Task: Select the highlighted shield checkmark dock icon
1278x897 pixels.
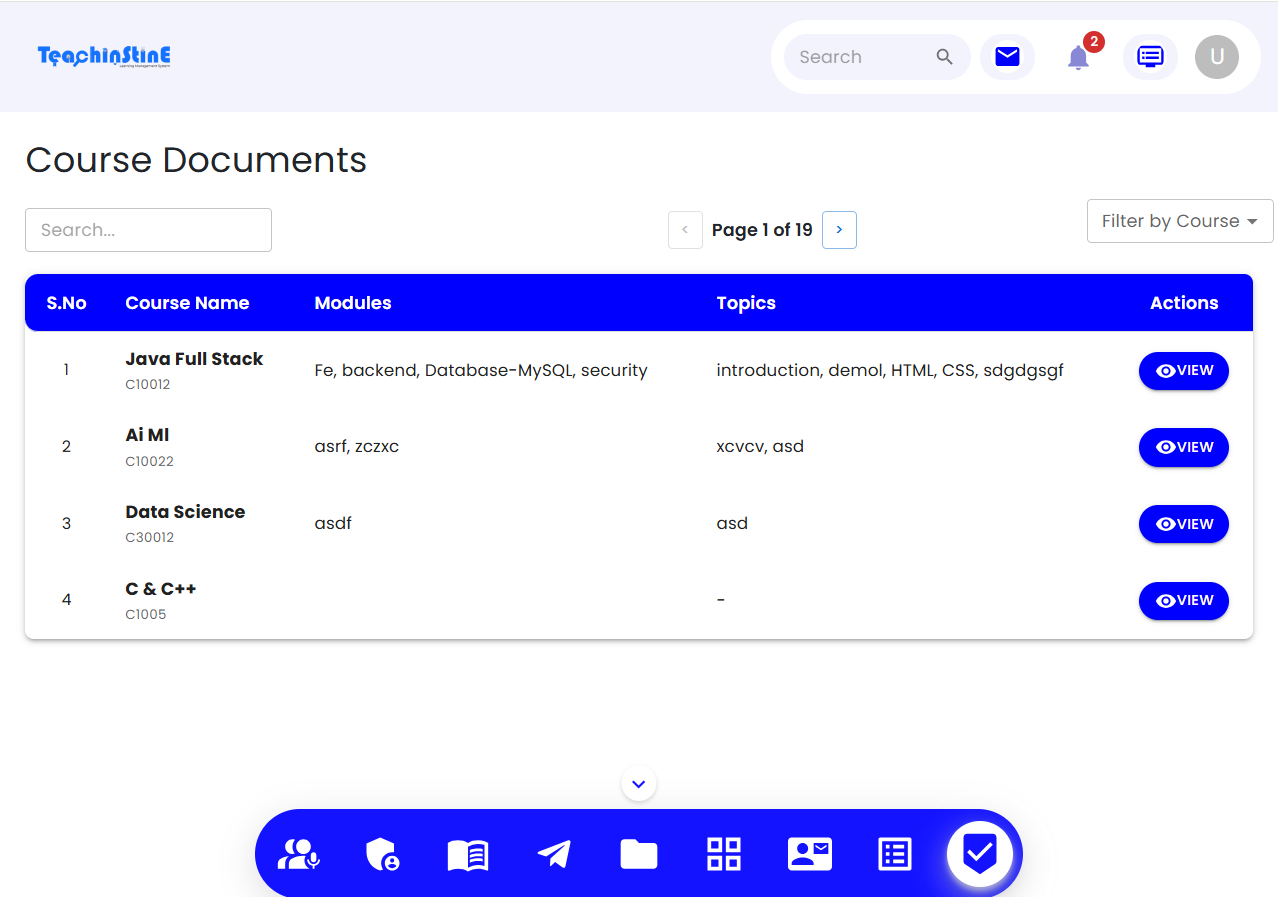Action: (x=980, y=854)
